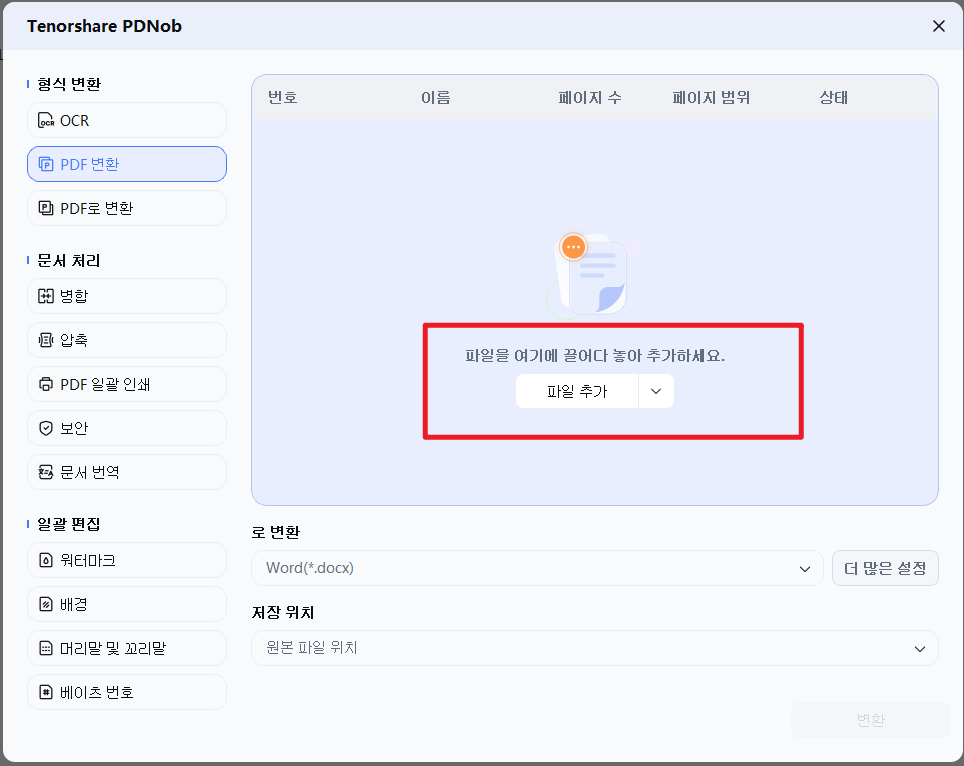This screenshot has height=766, width=964.
Task: Click the 압축 compress icon
Action: coord(46,340)
